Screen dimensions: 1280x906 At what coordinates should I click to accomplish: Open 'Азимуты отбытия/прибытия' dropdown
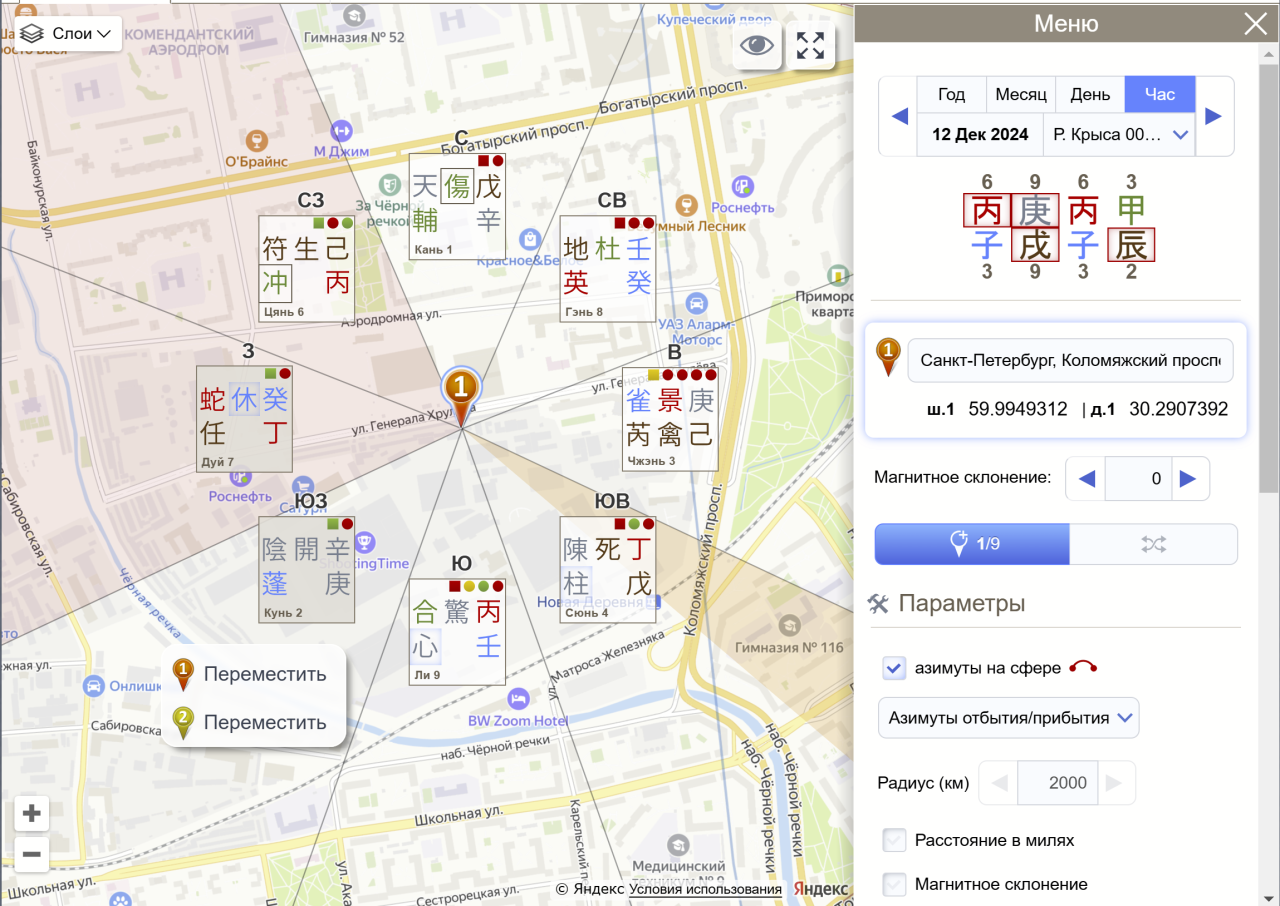coord(1008,718)
